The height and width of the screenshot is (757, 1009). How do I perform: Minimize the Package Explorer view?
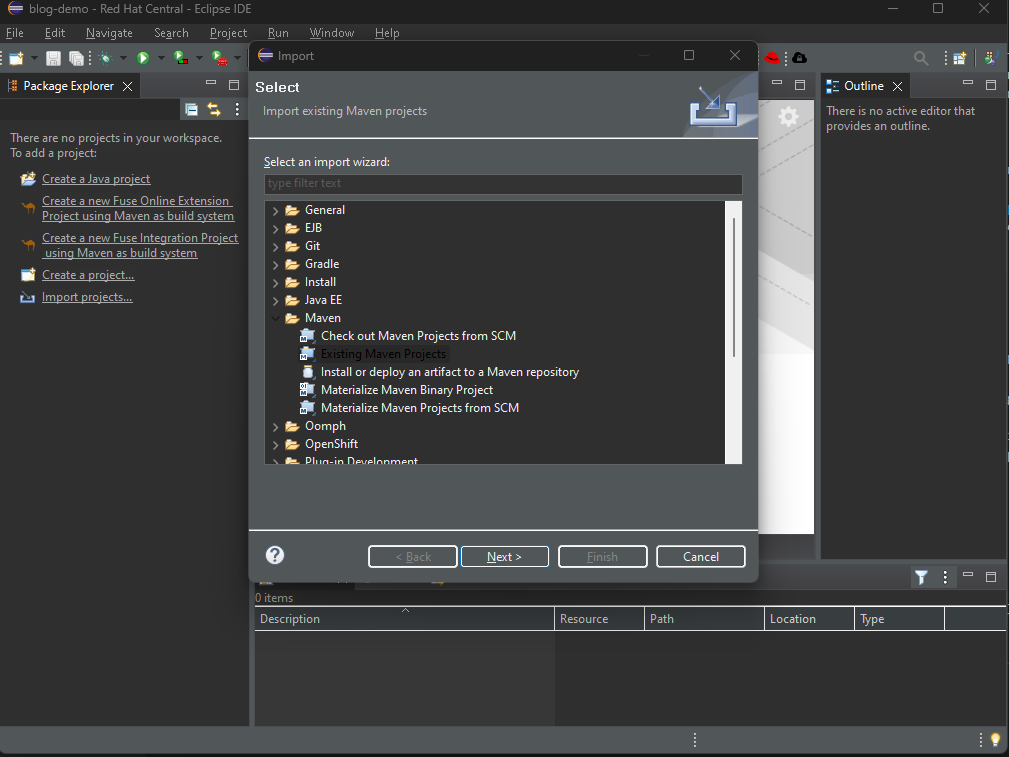tap(210, 83)
